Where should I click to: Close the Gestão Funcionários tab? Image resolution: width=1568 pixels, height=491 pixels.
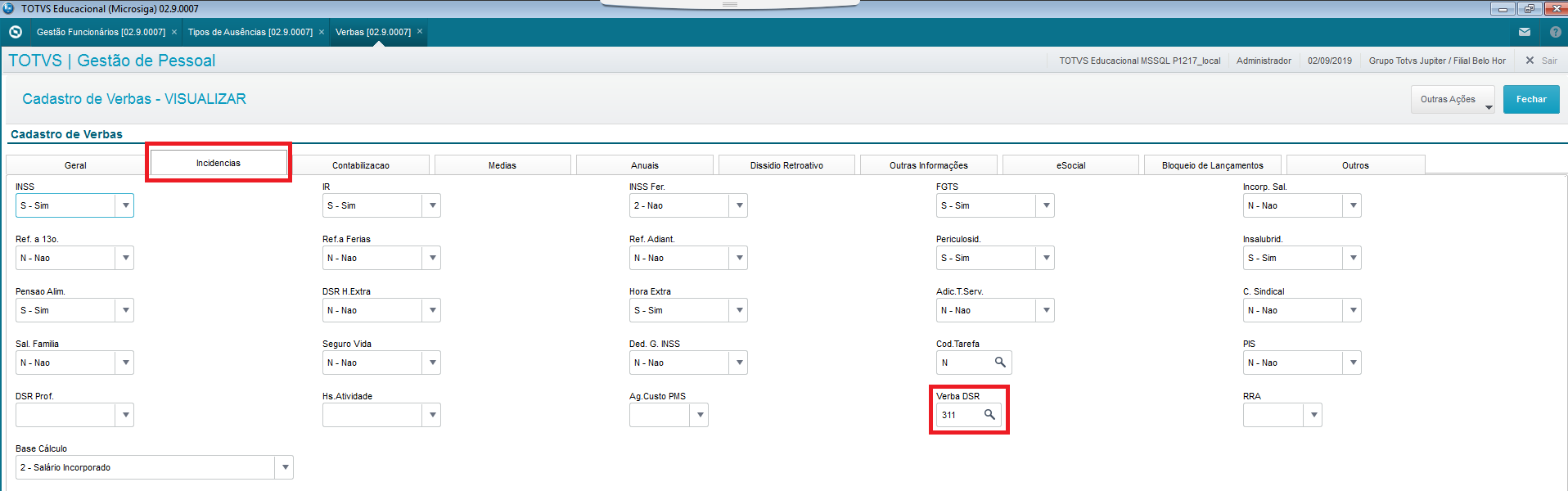click(174, 32)
